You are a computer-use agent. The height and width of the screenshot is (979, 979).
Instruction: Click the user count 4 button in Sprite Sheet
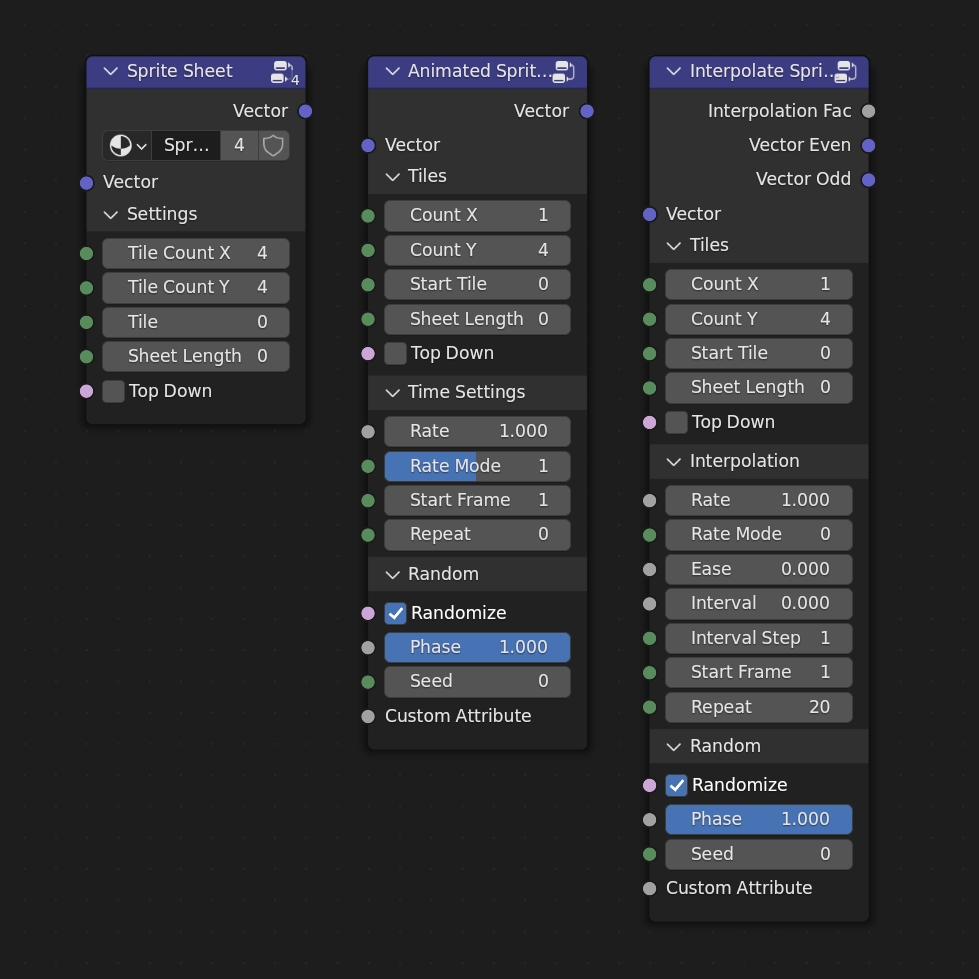point(239,145)
